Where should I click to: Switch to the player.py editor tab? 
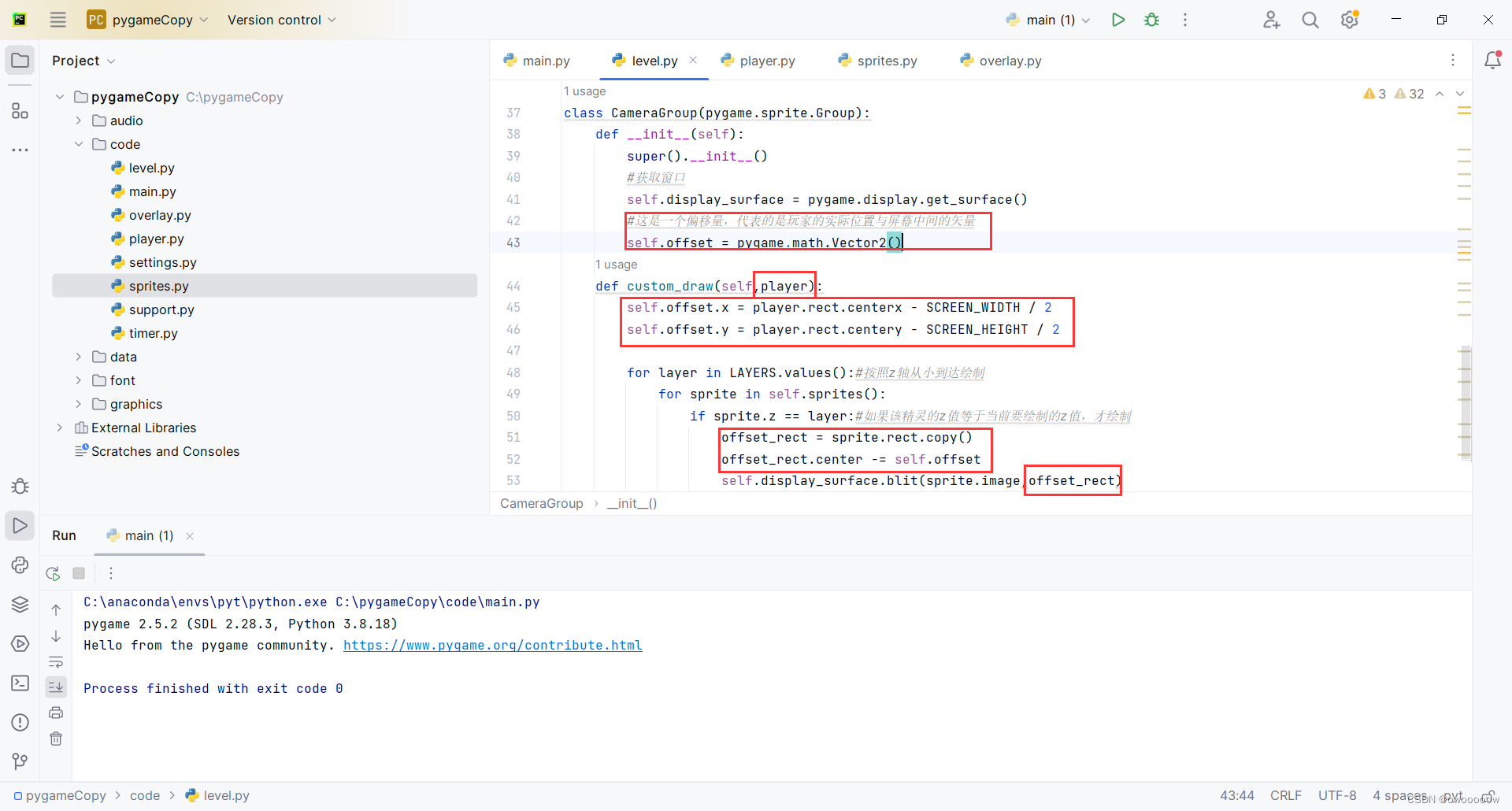click(x=758, y=61)
